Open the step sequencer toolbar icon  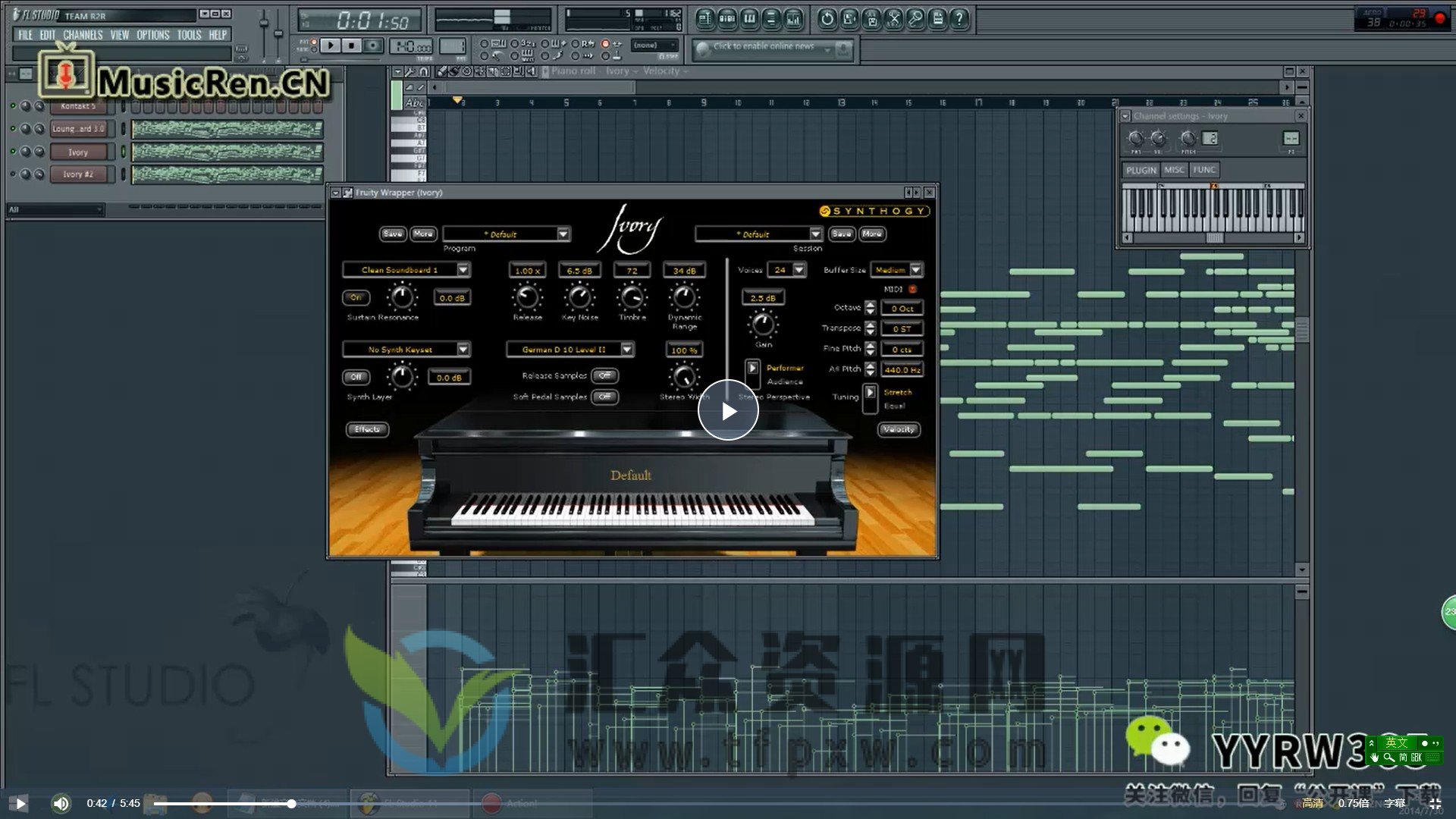pyautogui.click(x=726, y=19)
